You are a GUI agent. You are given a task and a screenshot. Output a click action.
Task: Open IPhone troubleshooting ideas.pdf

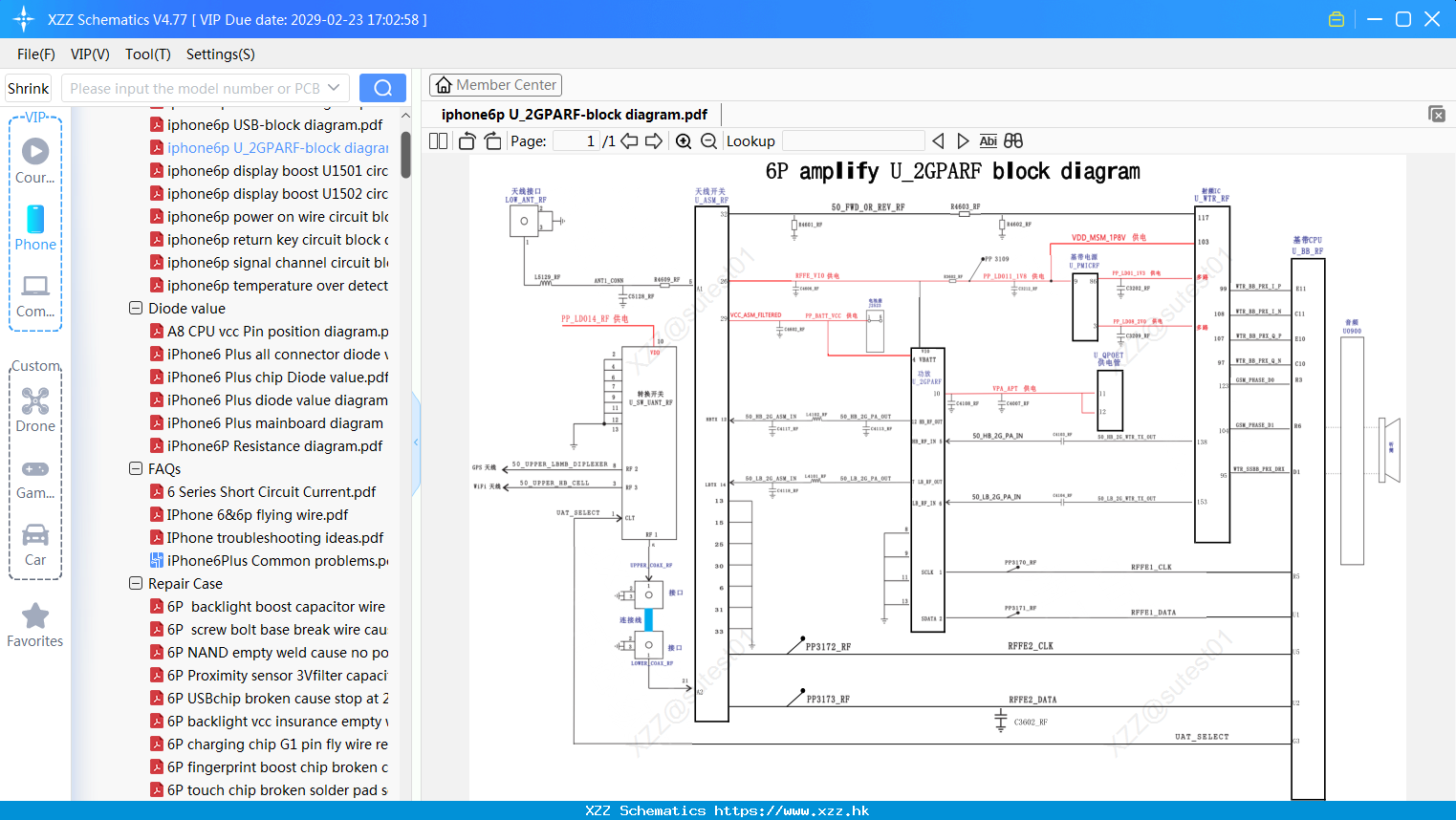click(275, 537)
